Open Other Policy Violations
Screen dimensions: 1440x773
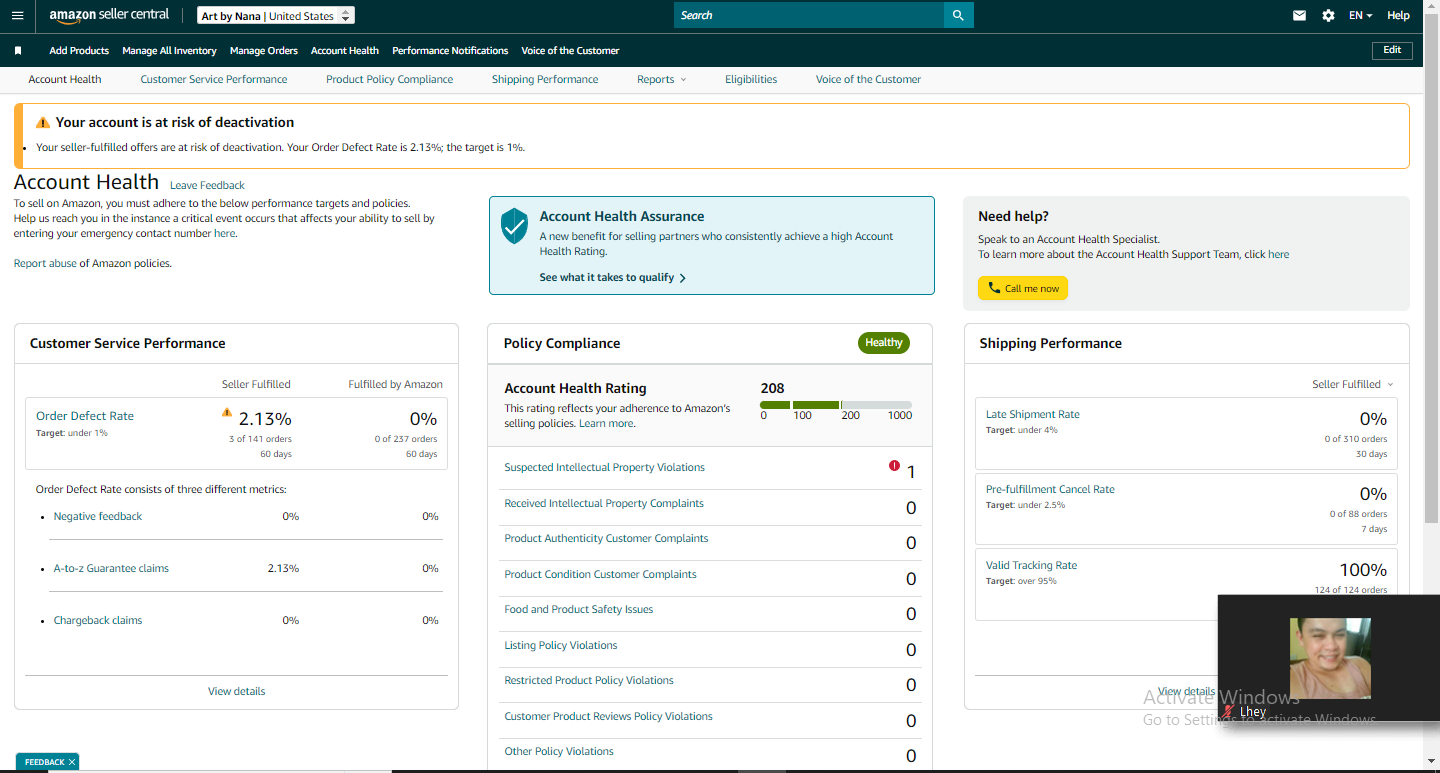pyautogui.click(x=559, y=751)
